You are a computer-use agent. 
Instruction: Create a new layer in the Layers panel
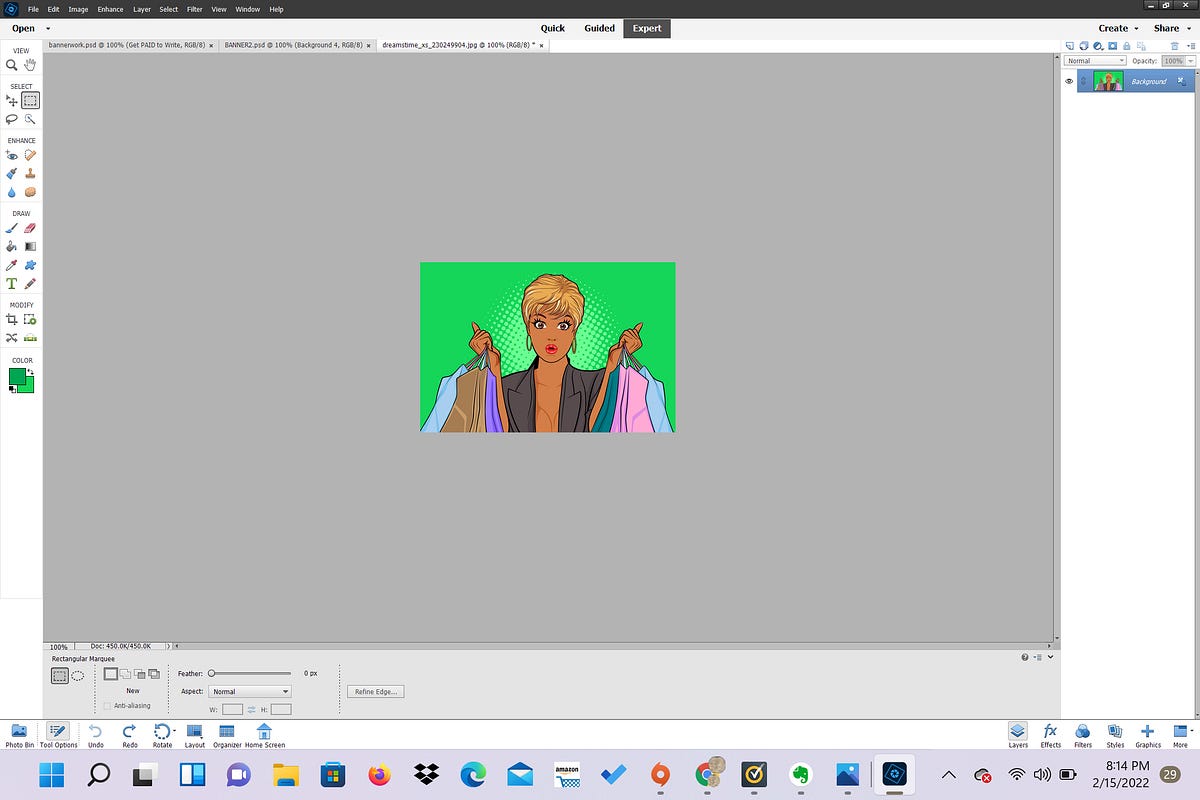pos(1068,45)
